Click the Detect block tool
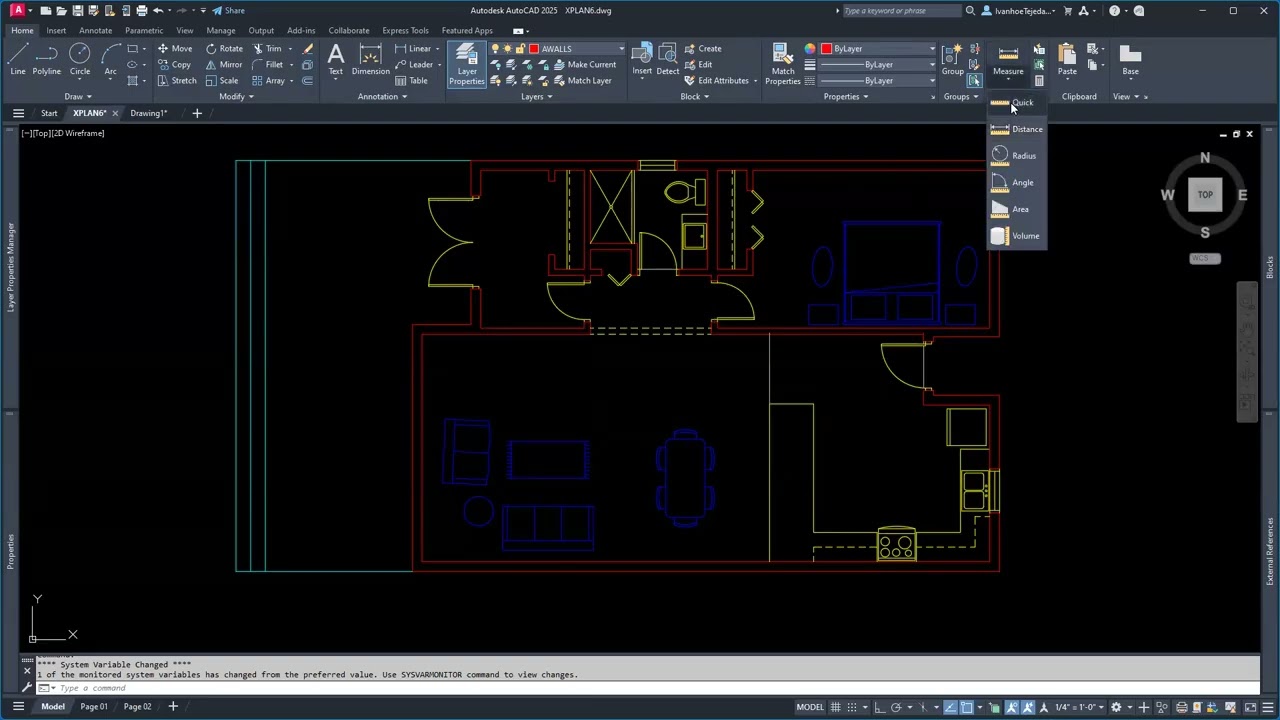This screenshot has height=720, width=1280. (x=668, y=60)
